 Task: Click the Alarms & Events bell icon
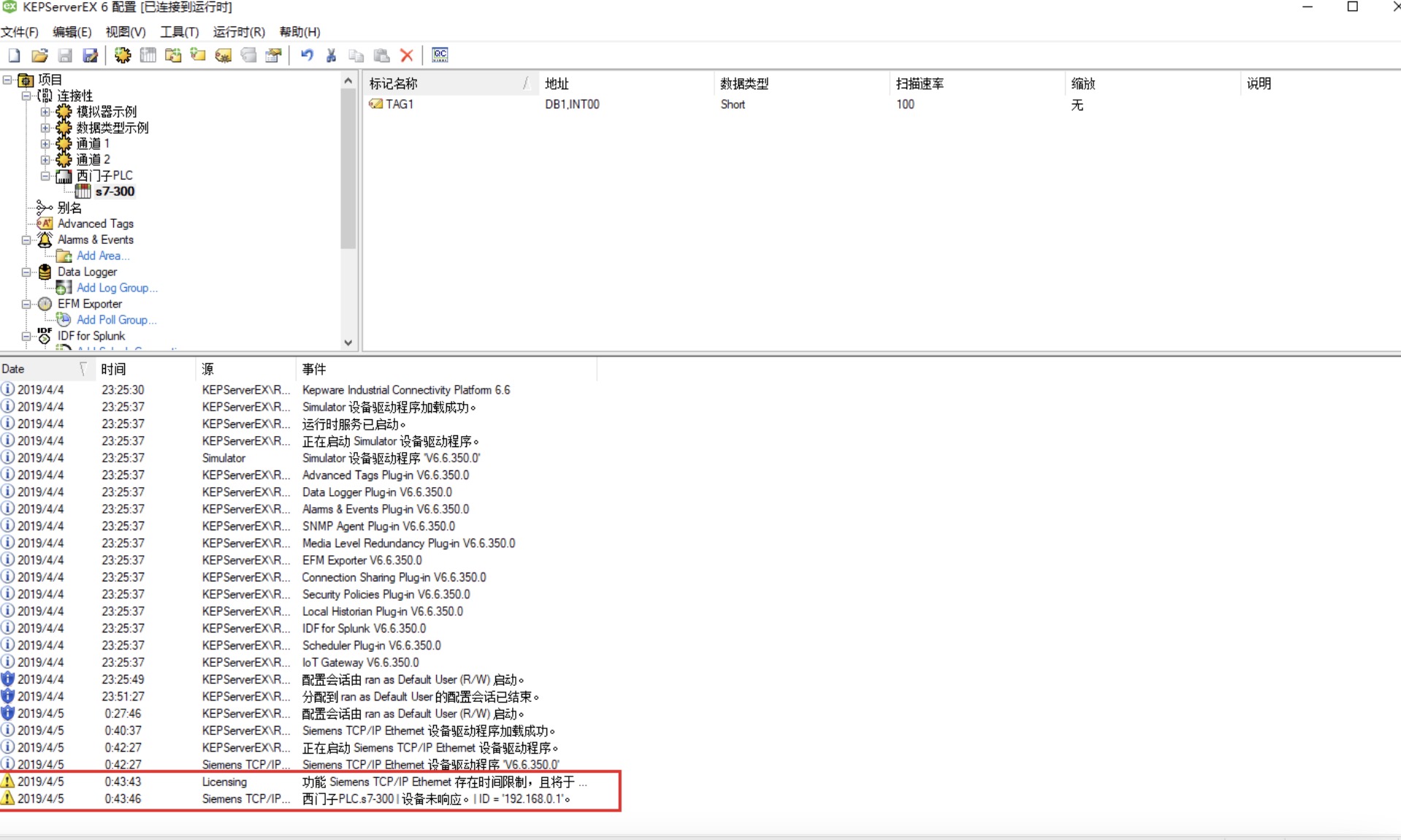[45, 240]
